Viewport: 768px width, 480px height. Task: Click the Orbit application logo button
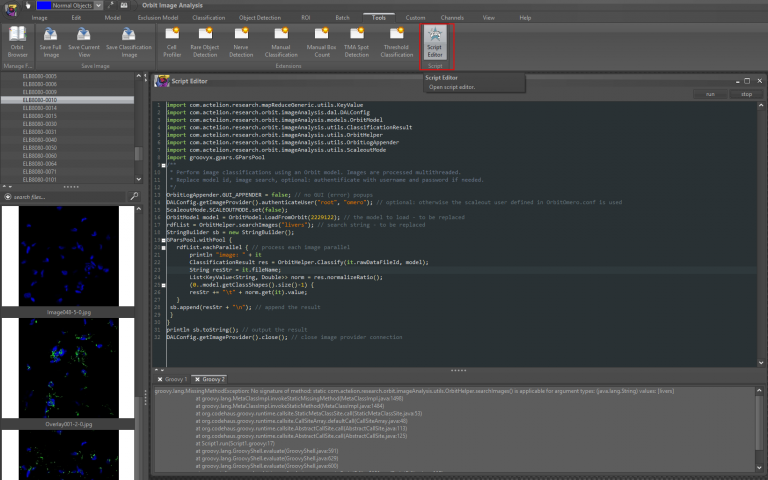pyautogui.click(x=11, y=9)
